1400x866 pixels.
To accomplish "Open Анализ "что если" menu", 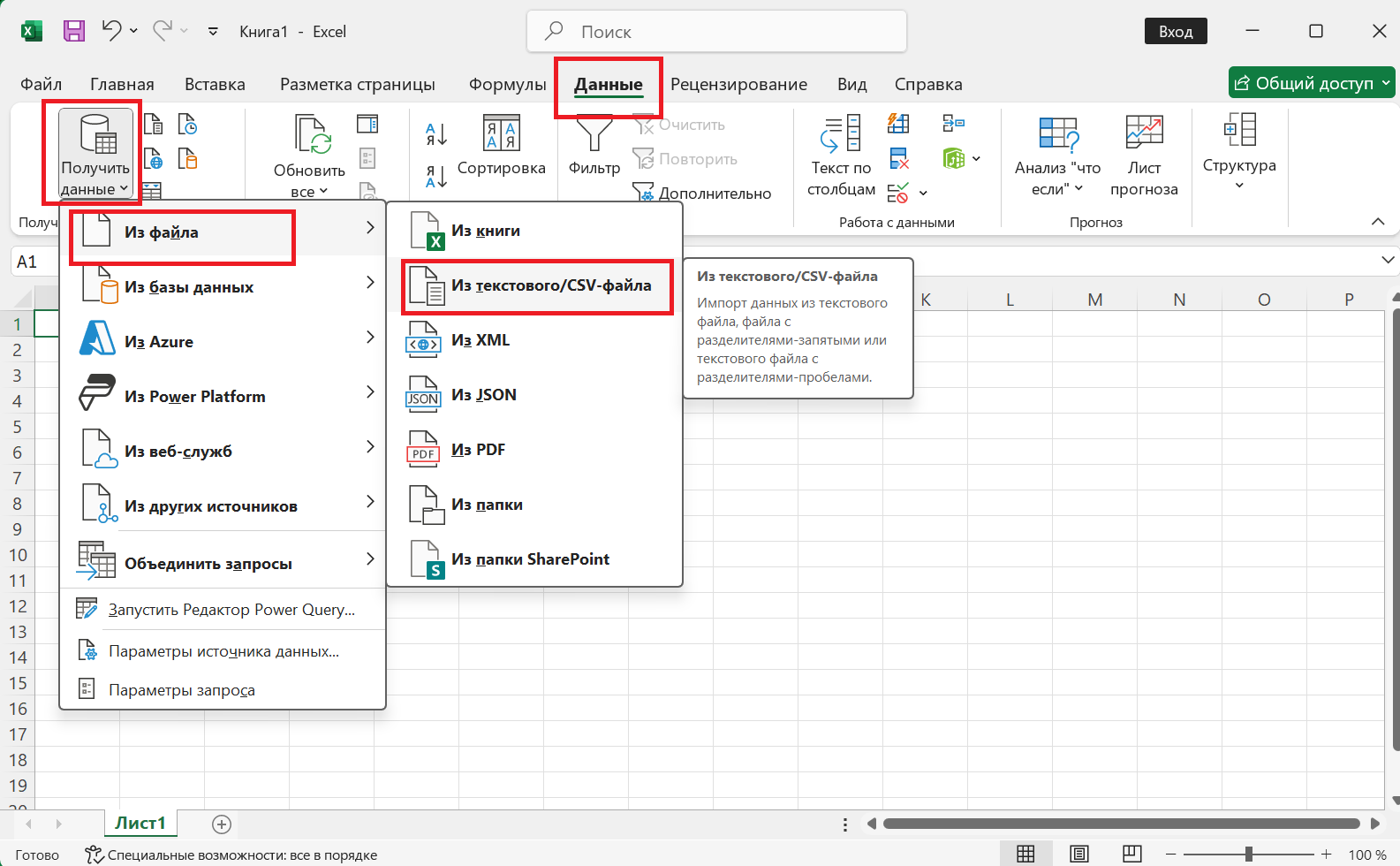I will [1057, 156].
